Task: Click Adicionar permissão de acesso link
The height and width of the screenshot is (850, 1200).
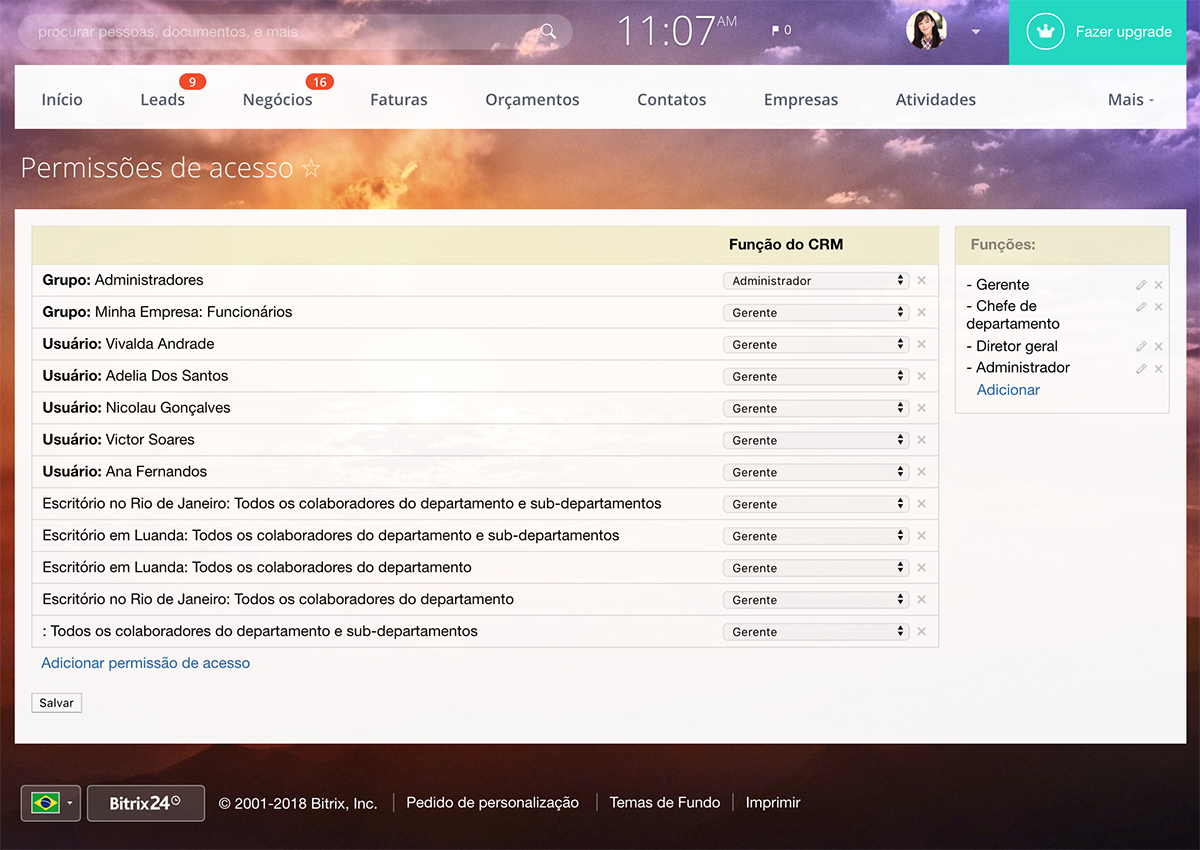Action: 146,663
